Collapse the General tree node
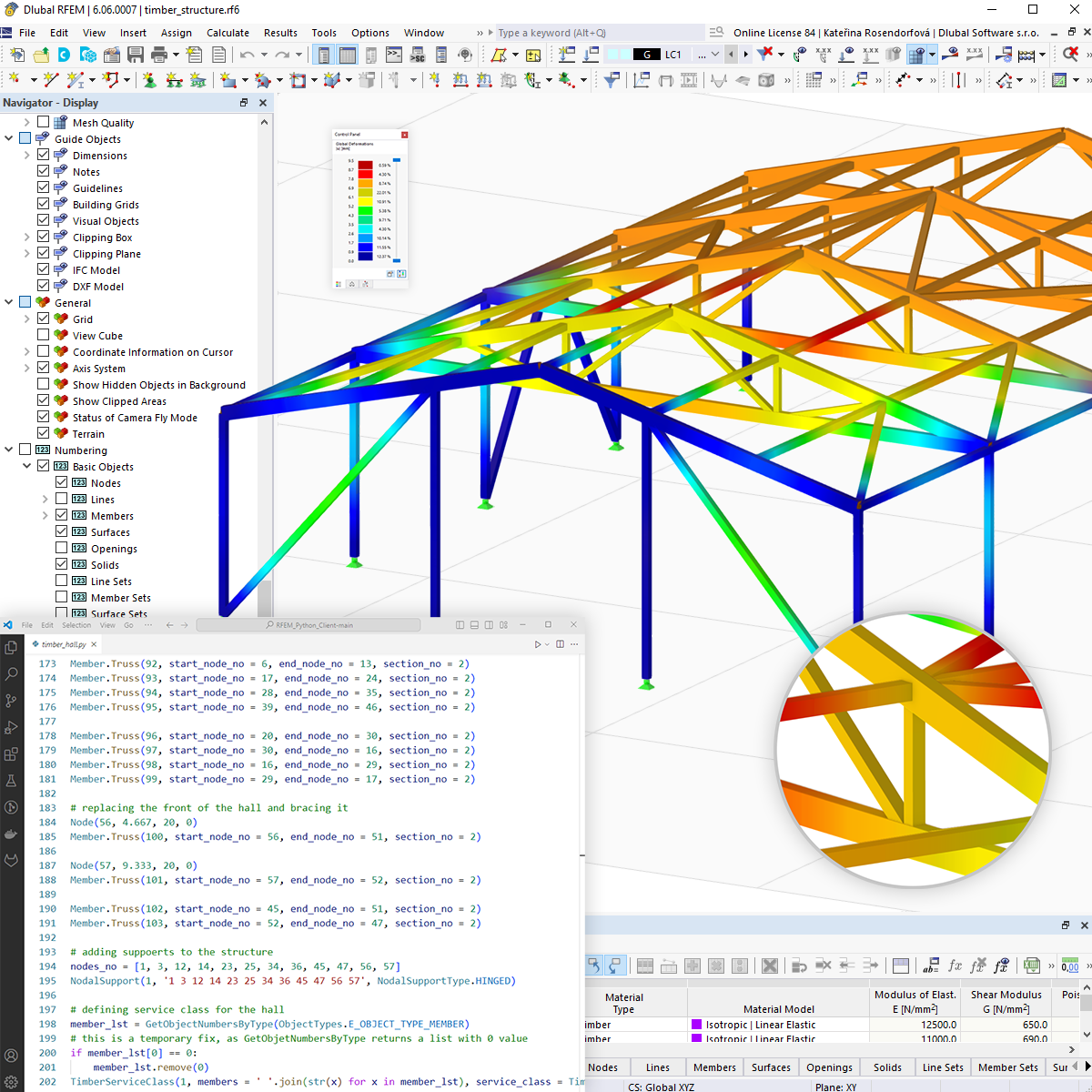 9,302
